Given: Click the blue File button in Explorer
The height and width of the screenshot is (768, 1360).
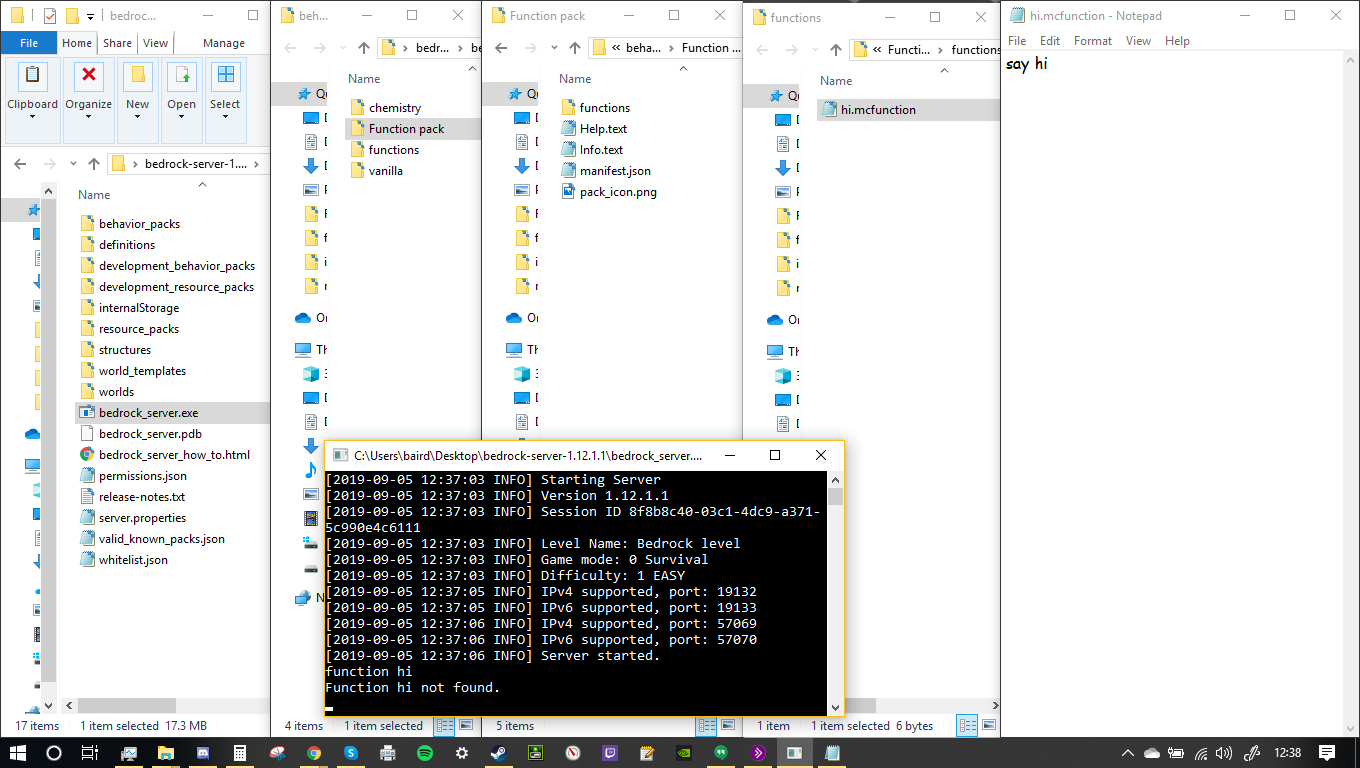Looking at the screenshot, I should (29, 43).
